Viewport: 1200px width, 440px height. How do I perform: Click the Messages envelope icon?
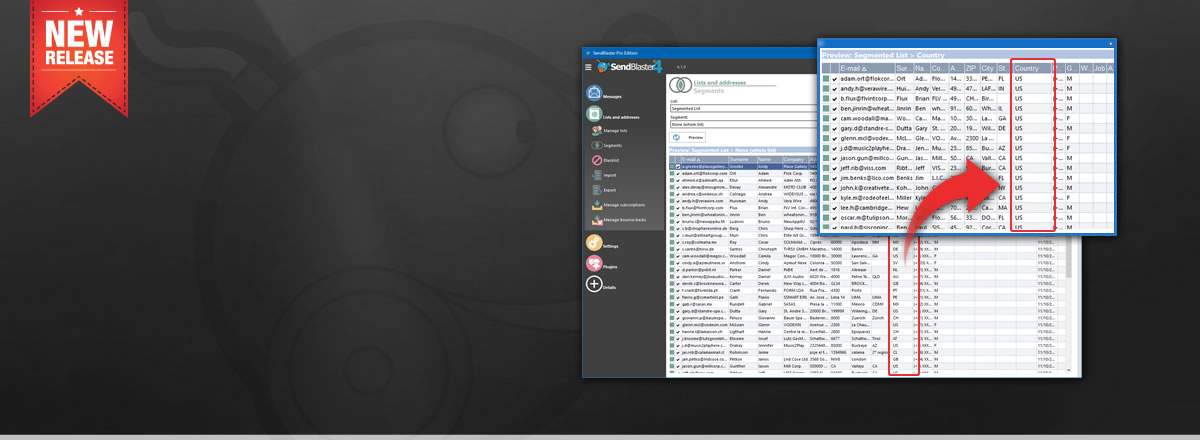(594, 93)
